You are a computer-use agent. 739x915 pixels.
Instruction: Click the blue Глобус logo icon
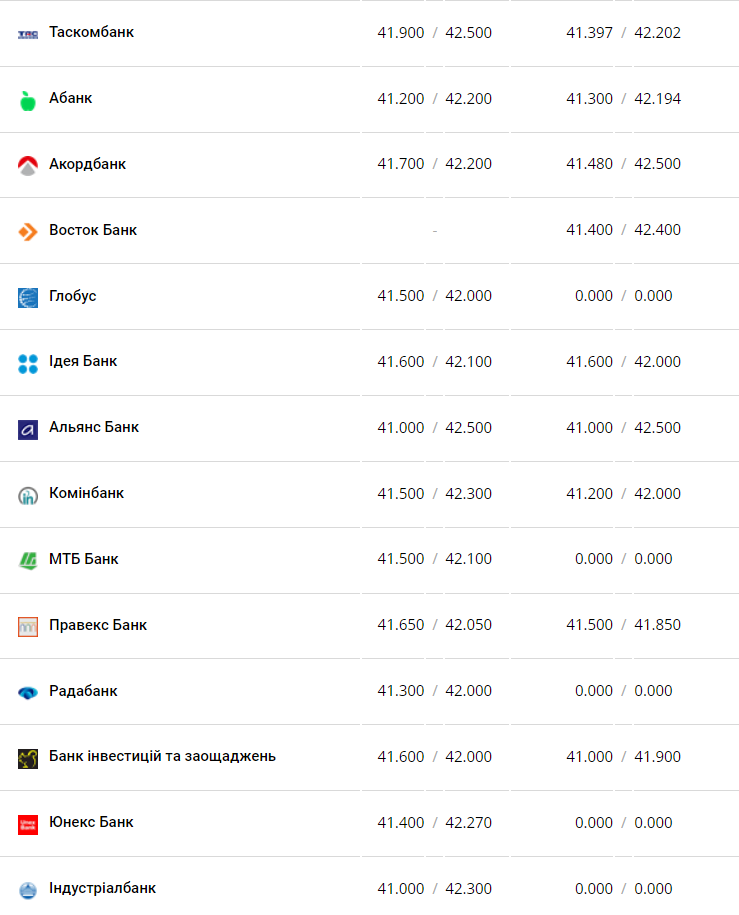point(28,298)
